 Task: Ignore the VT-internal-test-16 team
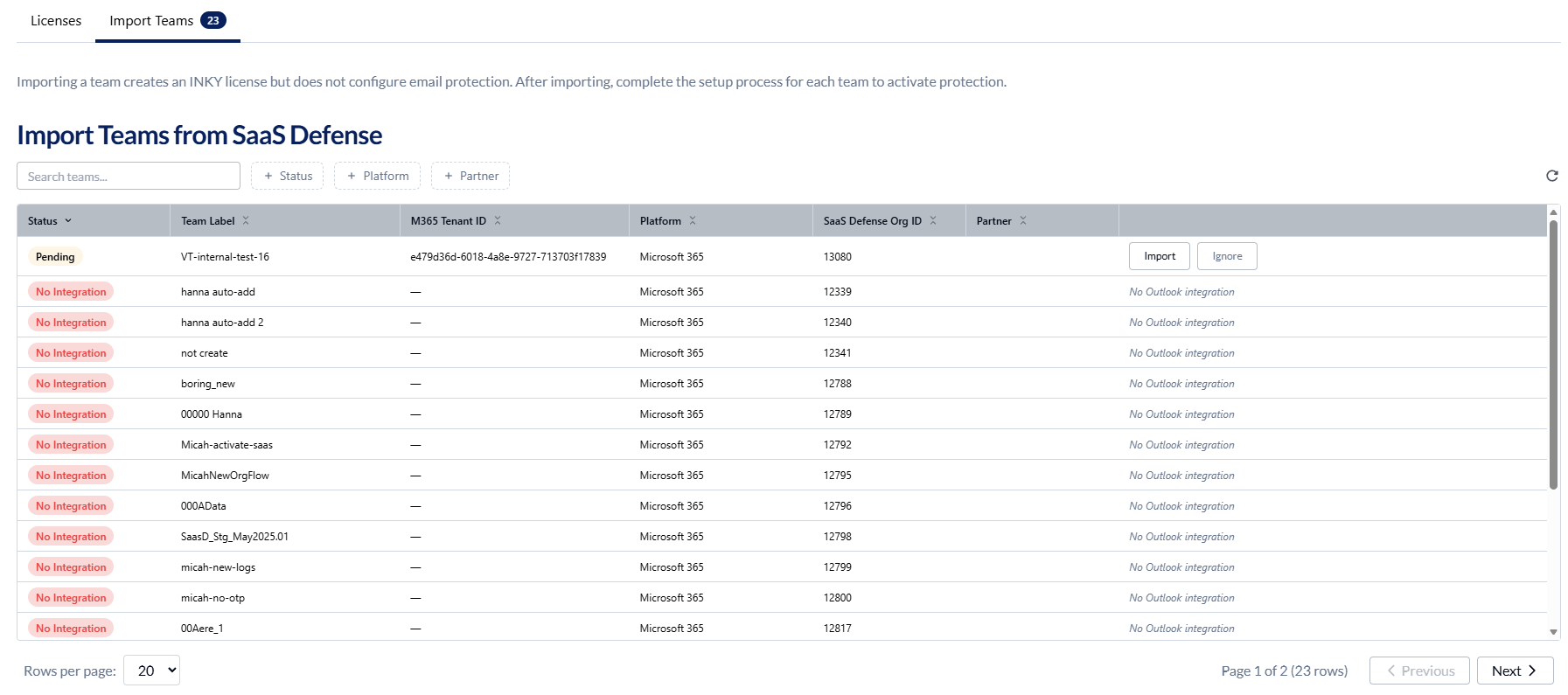1226,256
